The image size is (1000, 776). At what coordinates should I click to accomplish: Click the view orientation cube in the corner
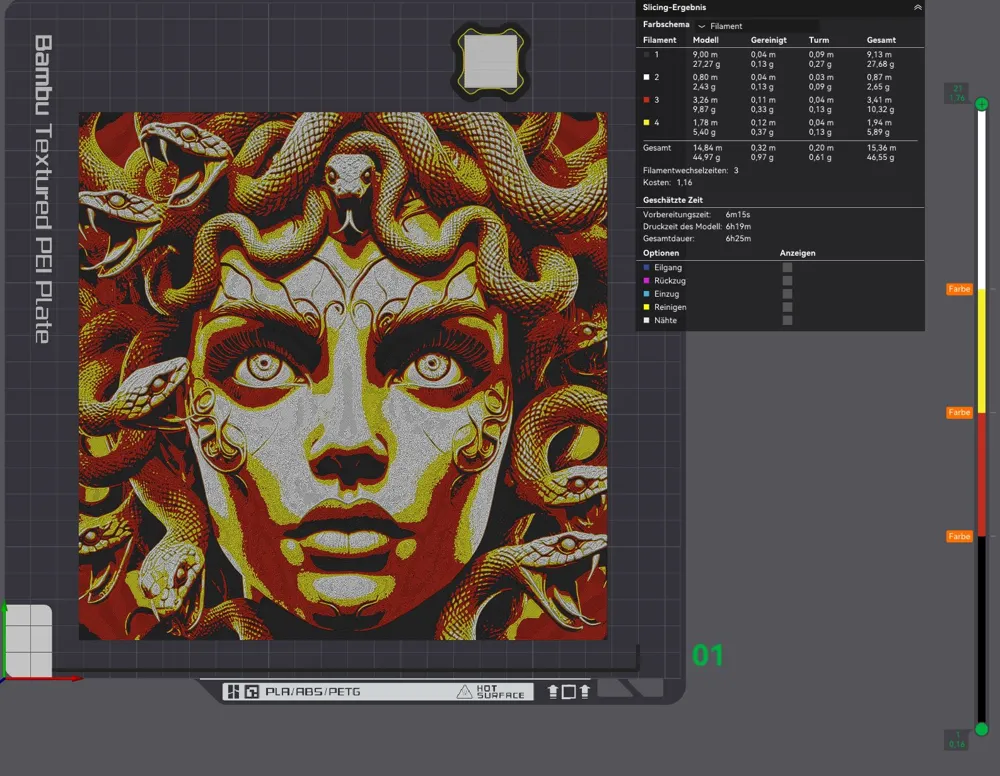27,640
